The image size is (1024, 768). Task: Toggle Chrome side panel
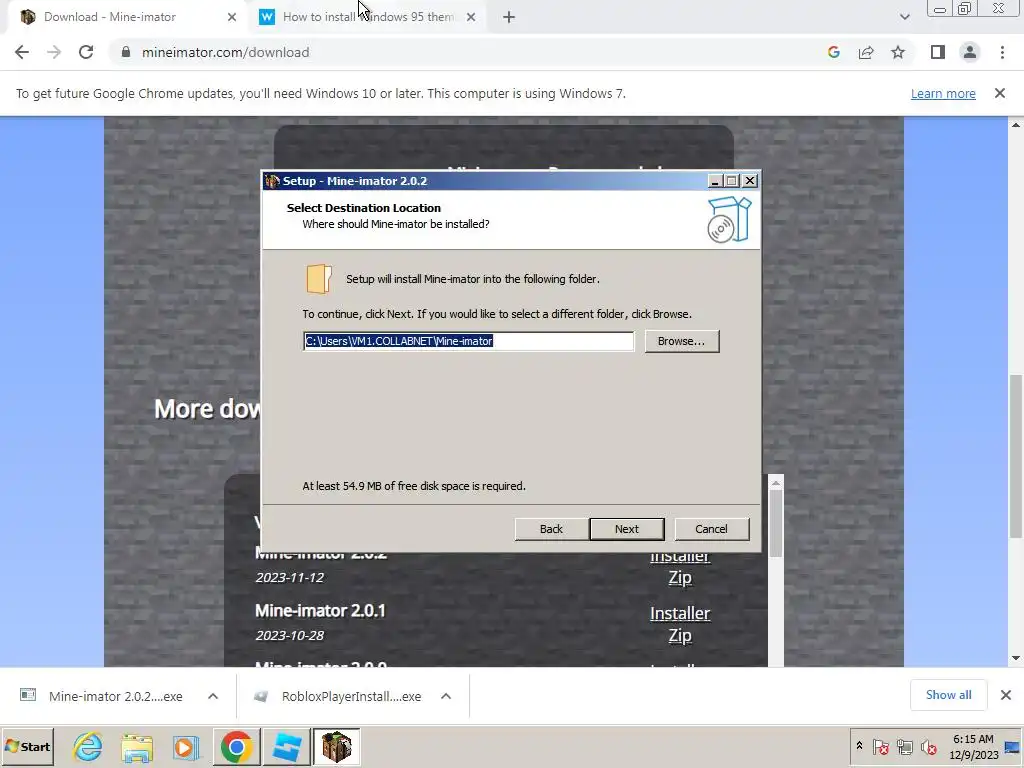(938, 52)
